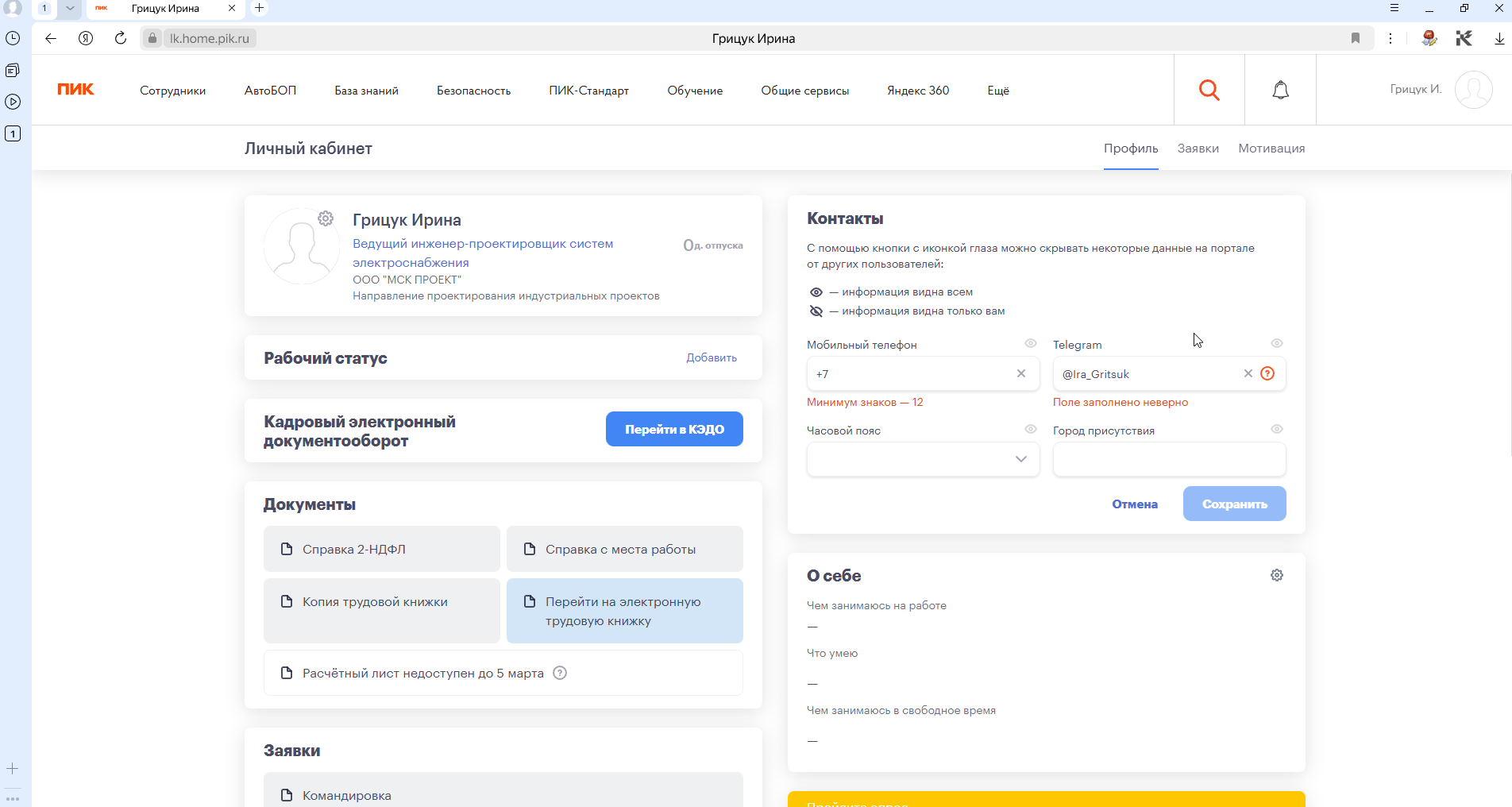Viewport: 1512px width, 807px height.
Task: Open the Yandex home button
Action: pos(86,38)
